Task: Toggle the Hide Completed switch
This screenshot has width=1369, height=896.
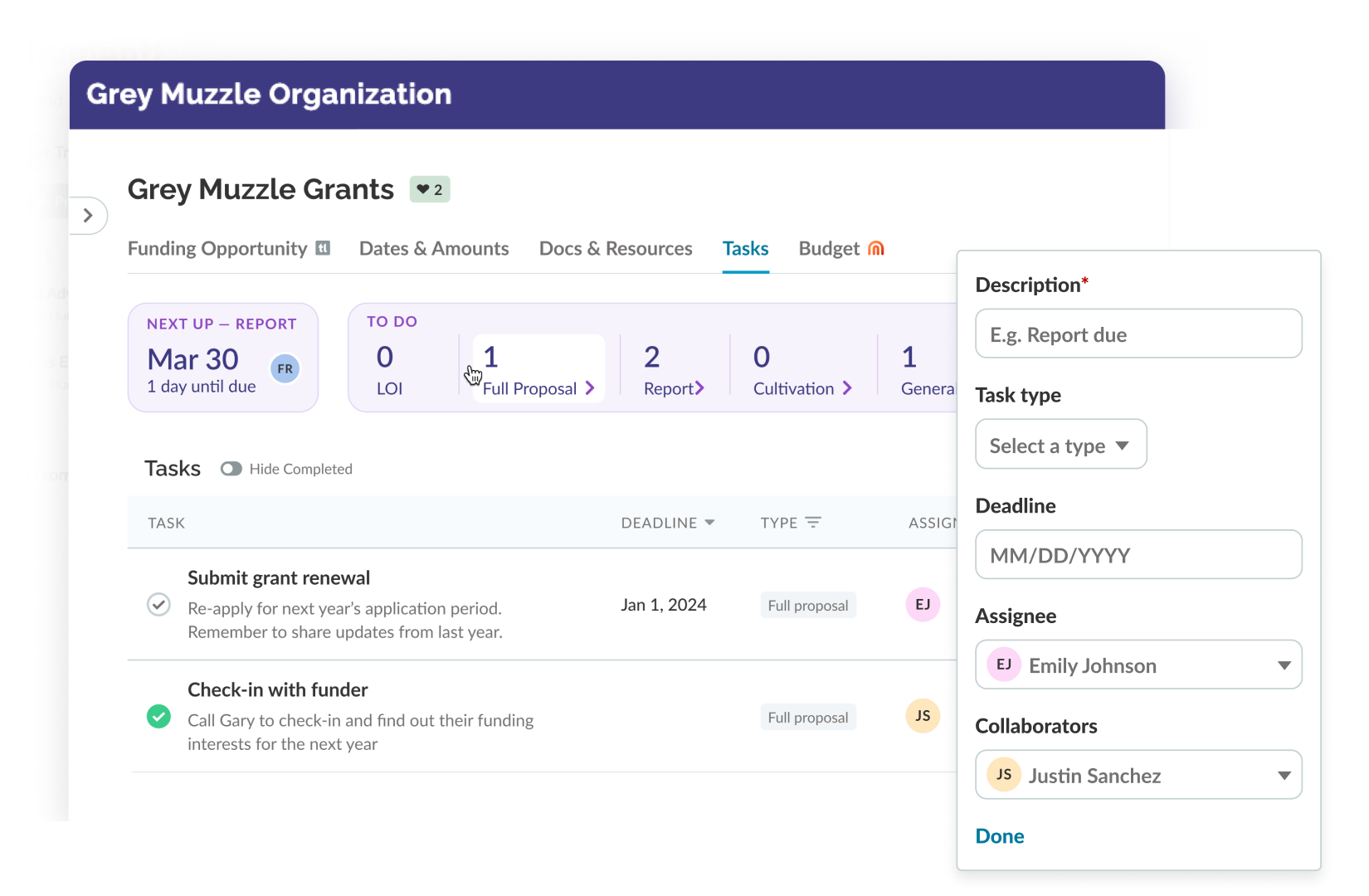Action: click(231, 469)
